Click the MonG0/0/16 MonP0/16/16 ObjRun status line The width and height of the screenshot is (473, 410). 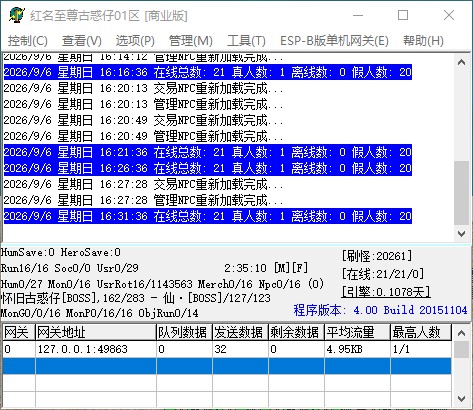point(100,313)
